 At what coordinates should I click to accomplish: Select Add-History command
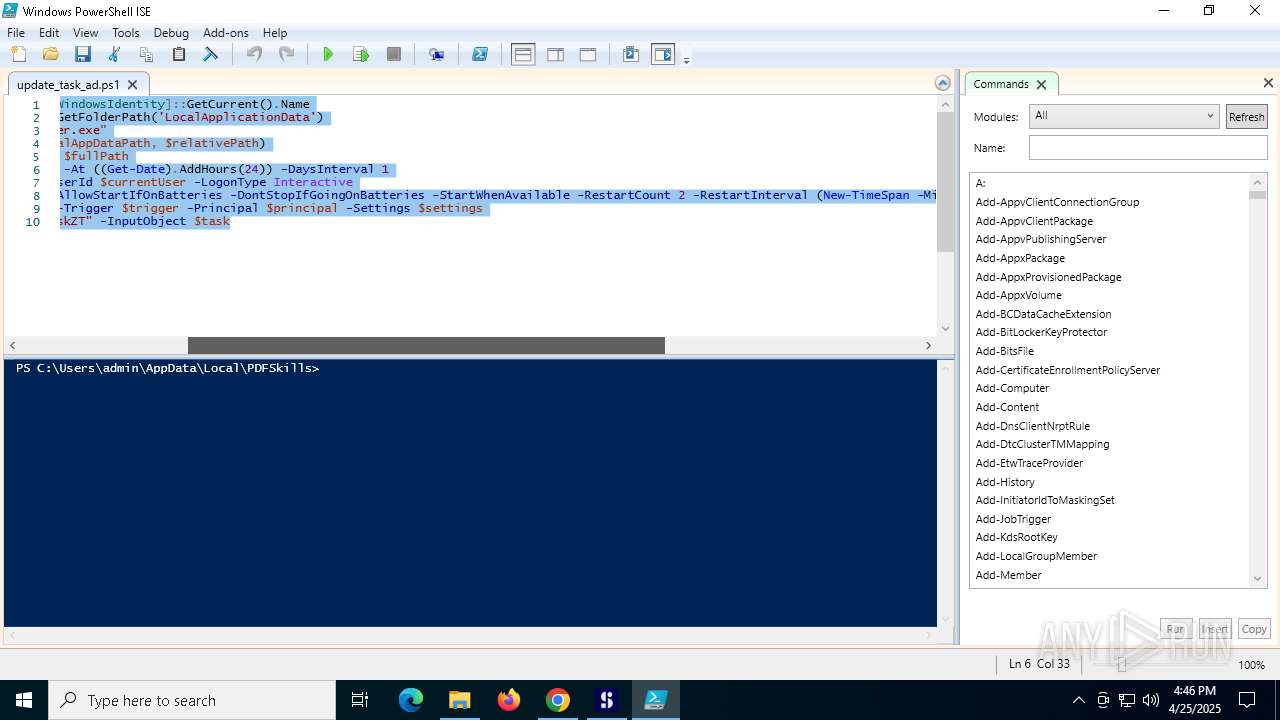point(1005,482)
